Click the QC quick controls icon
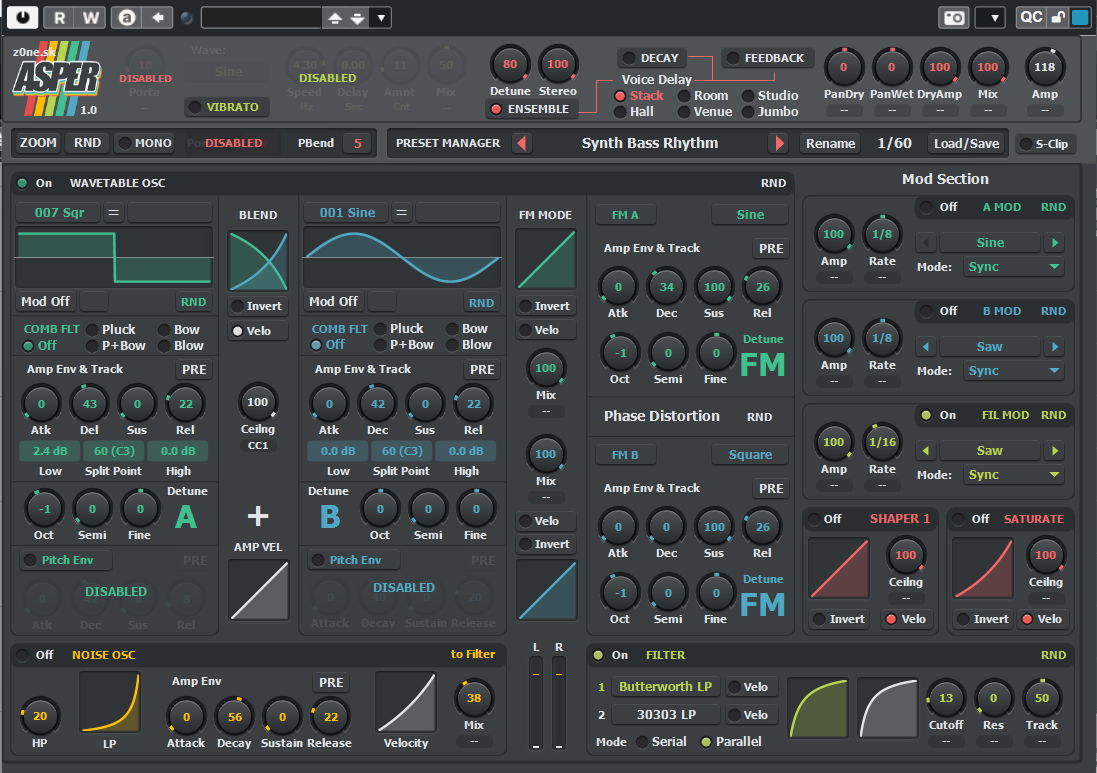The image size is (1097, 773). coord(1030,17)
